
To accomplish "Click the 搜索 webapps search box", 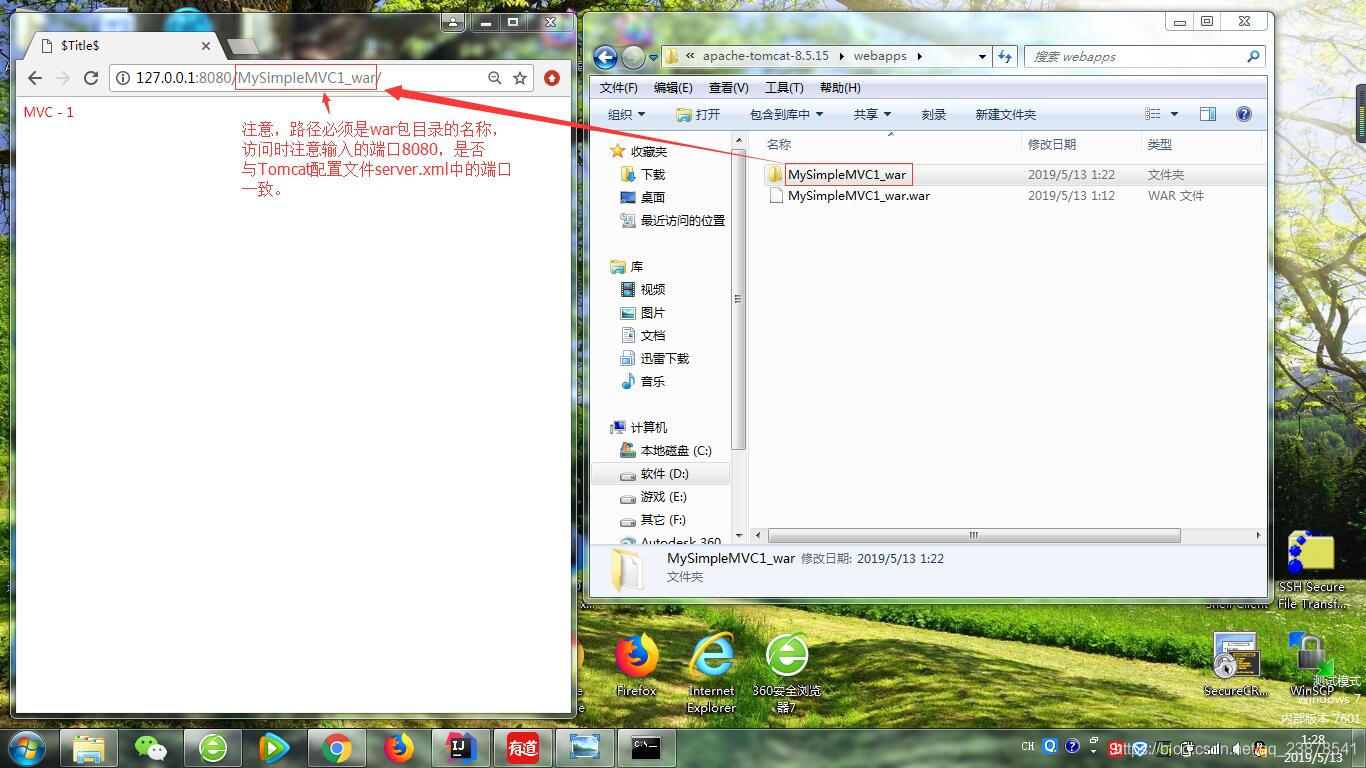I will [1145, 57].
